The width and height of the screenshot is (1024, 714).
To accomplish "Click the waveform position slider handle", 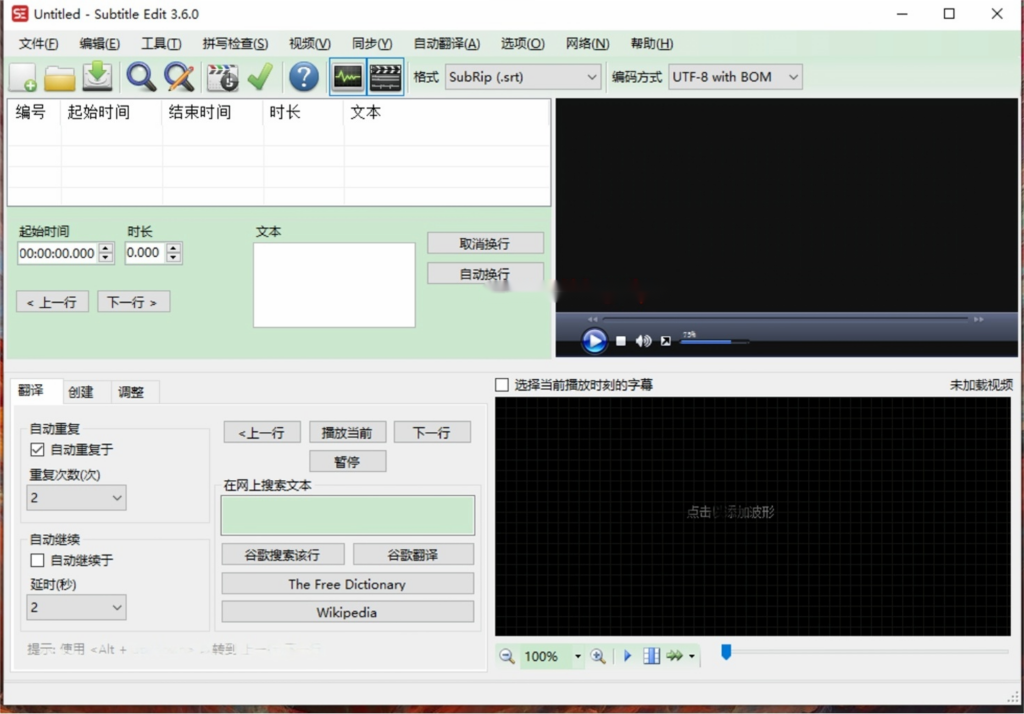I will click(x=727, y=652).
